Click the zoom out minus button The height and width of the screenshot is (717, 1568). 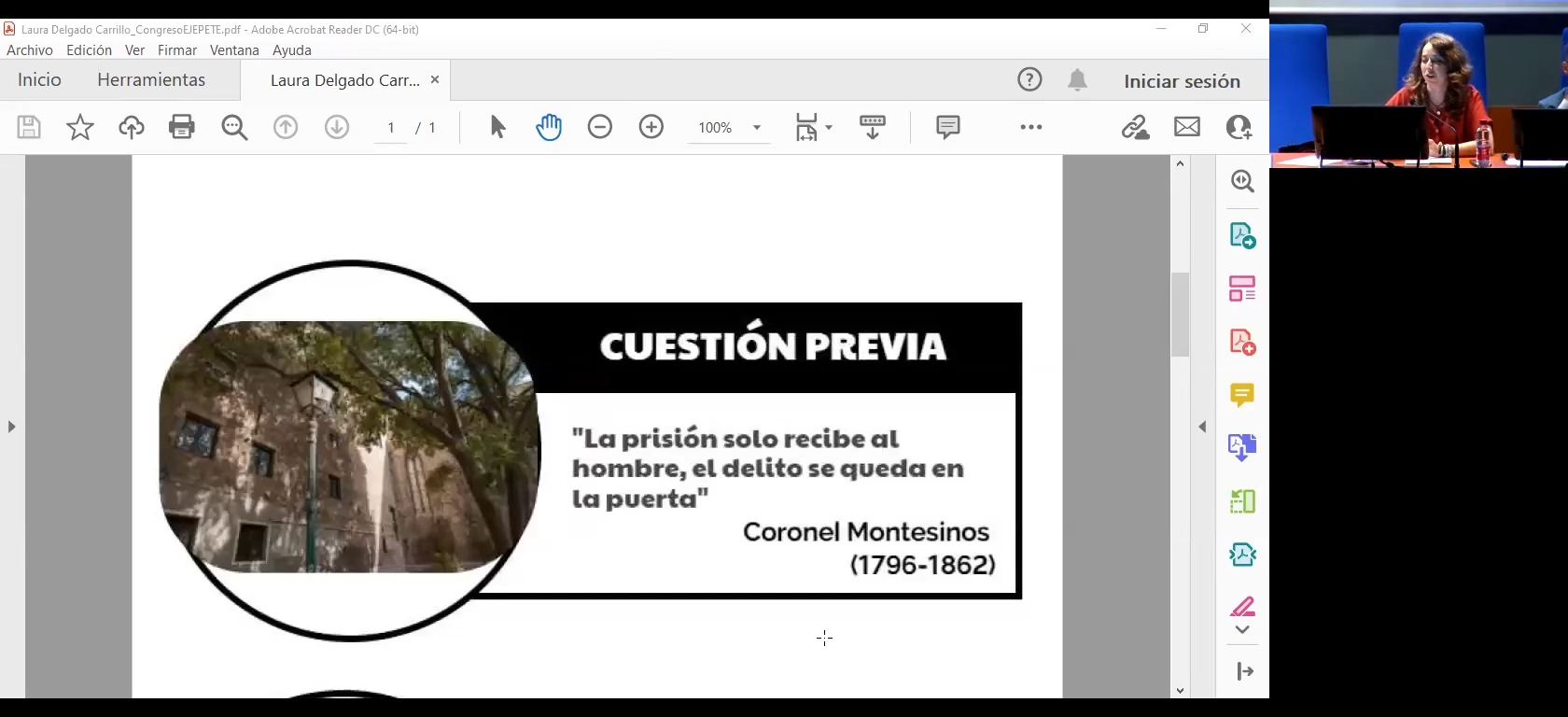click(600, 127)
